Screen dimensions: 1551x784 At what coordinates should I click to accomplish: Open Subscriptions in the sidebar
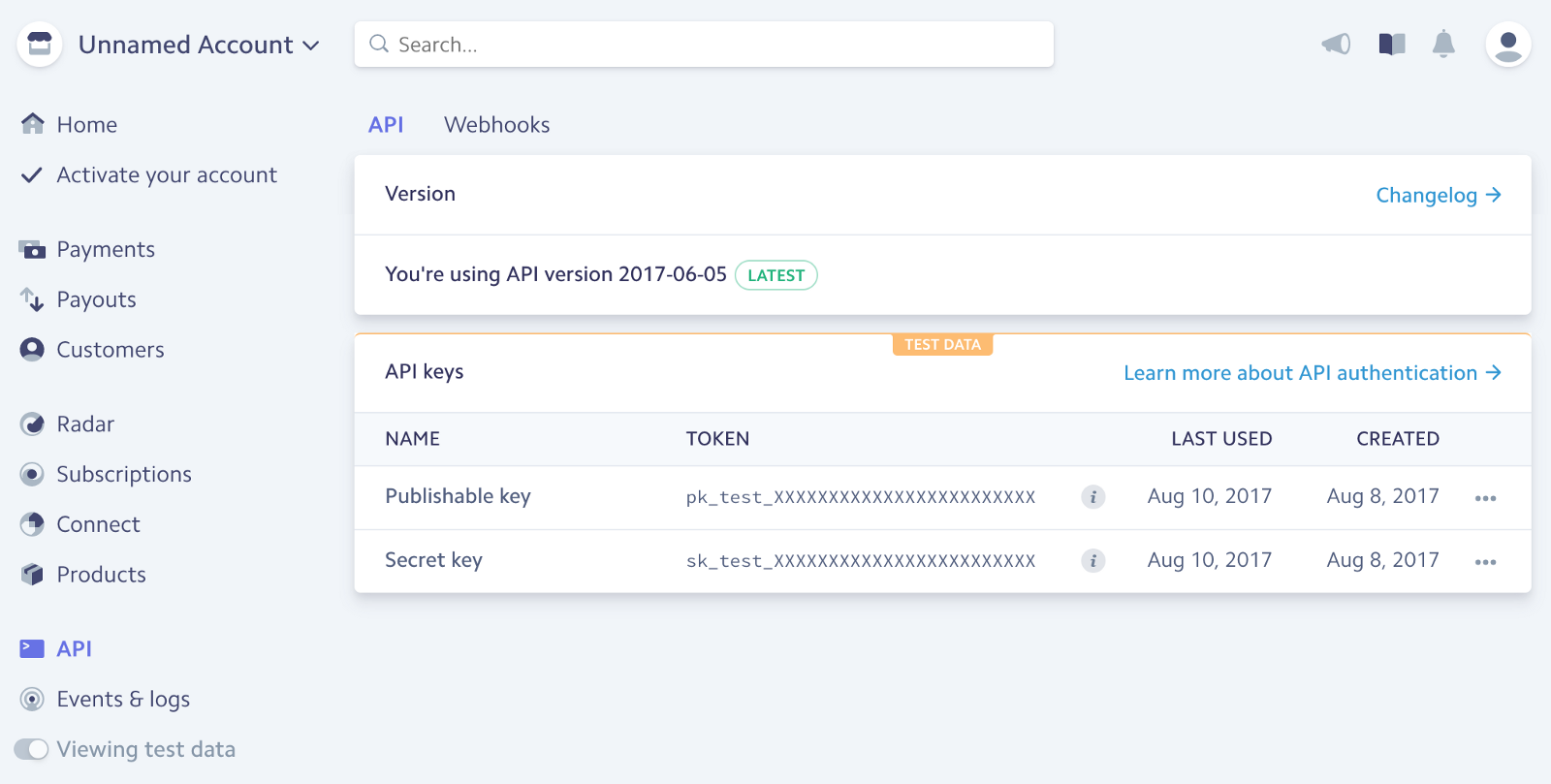coord(124,475)
